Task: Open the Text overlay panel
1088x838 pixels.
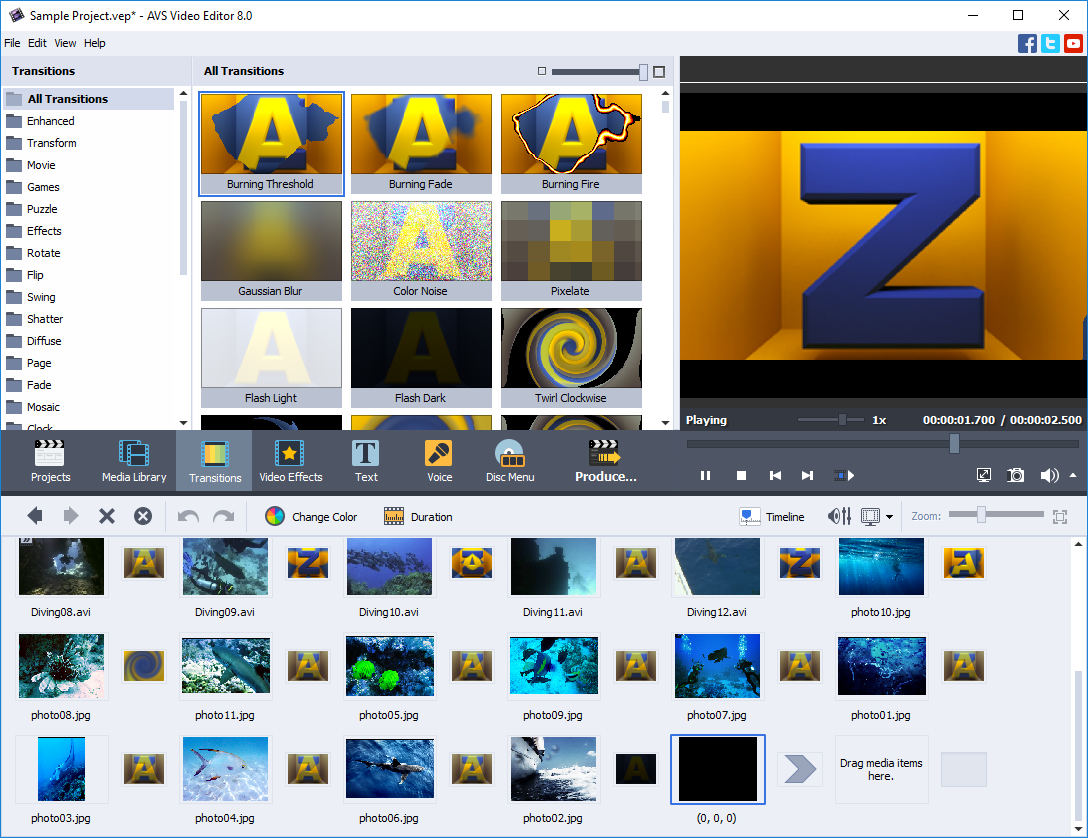Action: [365, 459]
